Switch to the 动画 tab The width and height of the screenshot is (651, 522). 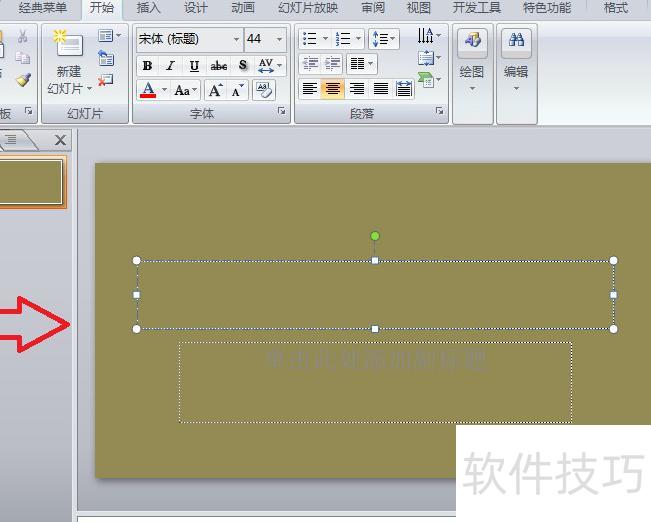[x=243, y=7]
